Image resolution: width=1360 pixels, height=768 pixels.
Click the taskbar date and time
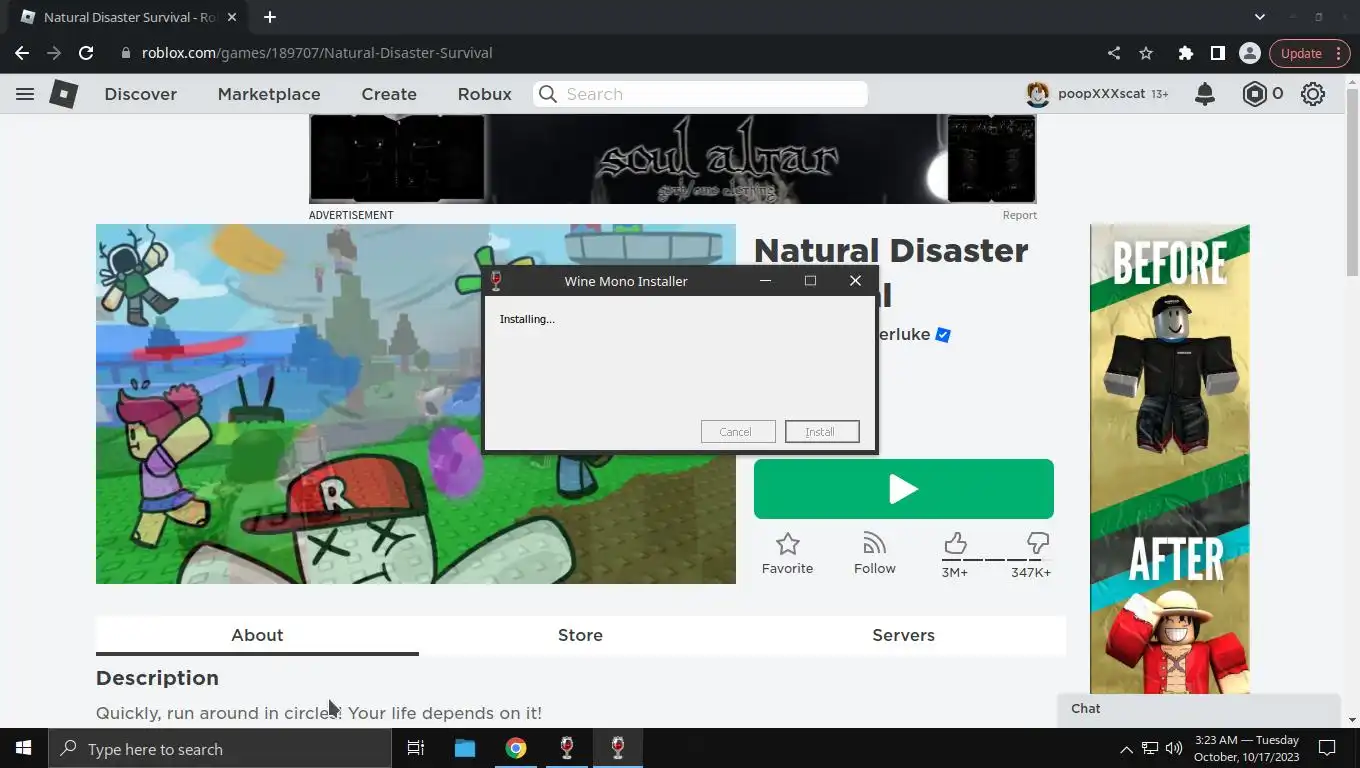click(1246, 748)
